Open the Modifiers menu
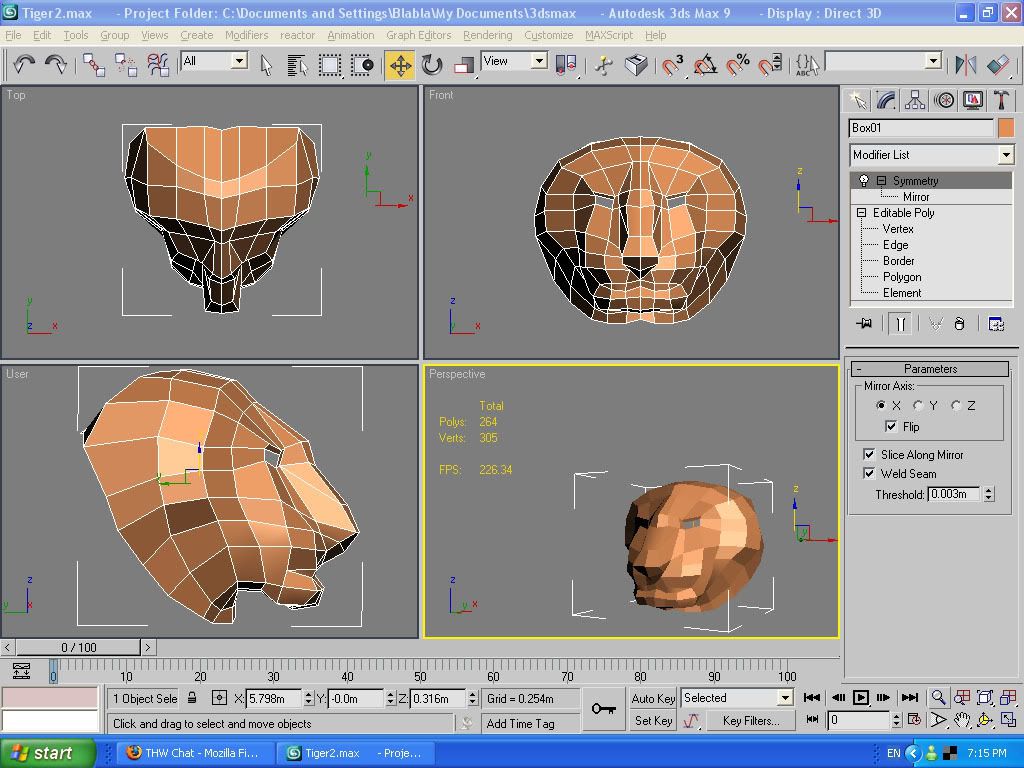This screenshot has width=1024, height=768. 246,35
